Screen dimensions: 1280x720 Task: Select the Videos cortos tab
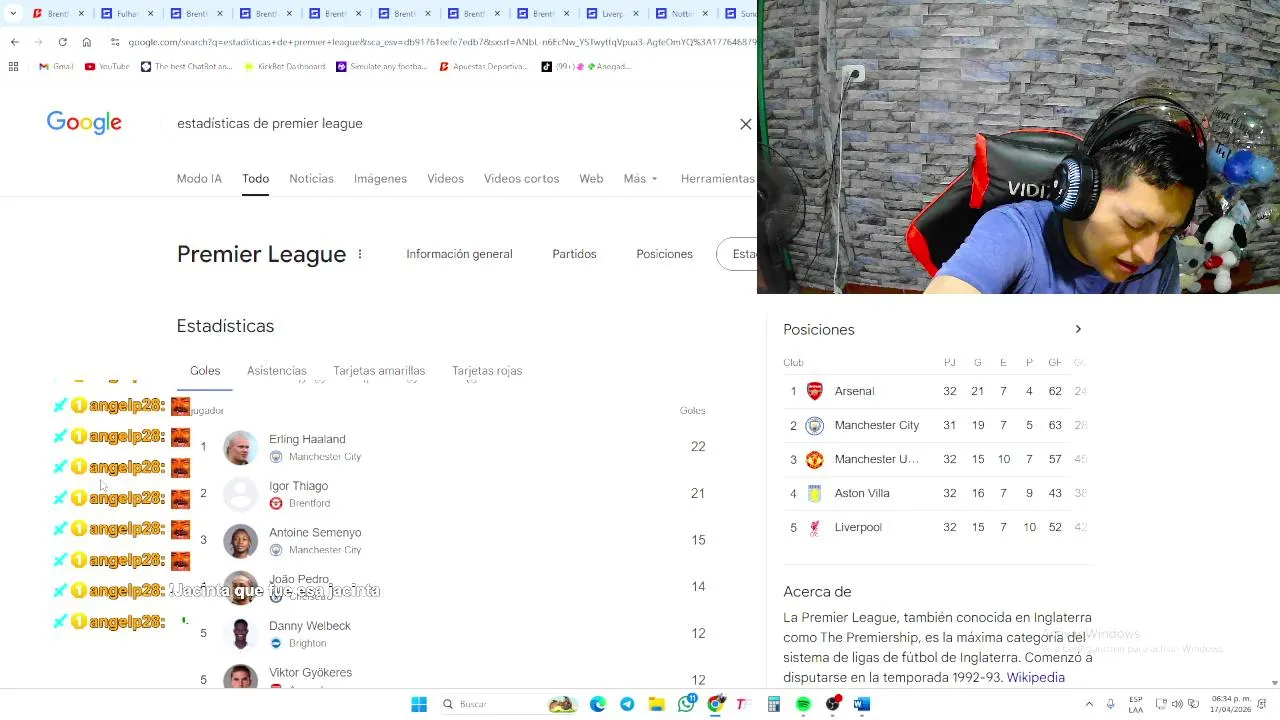tap(521, 179)
